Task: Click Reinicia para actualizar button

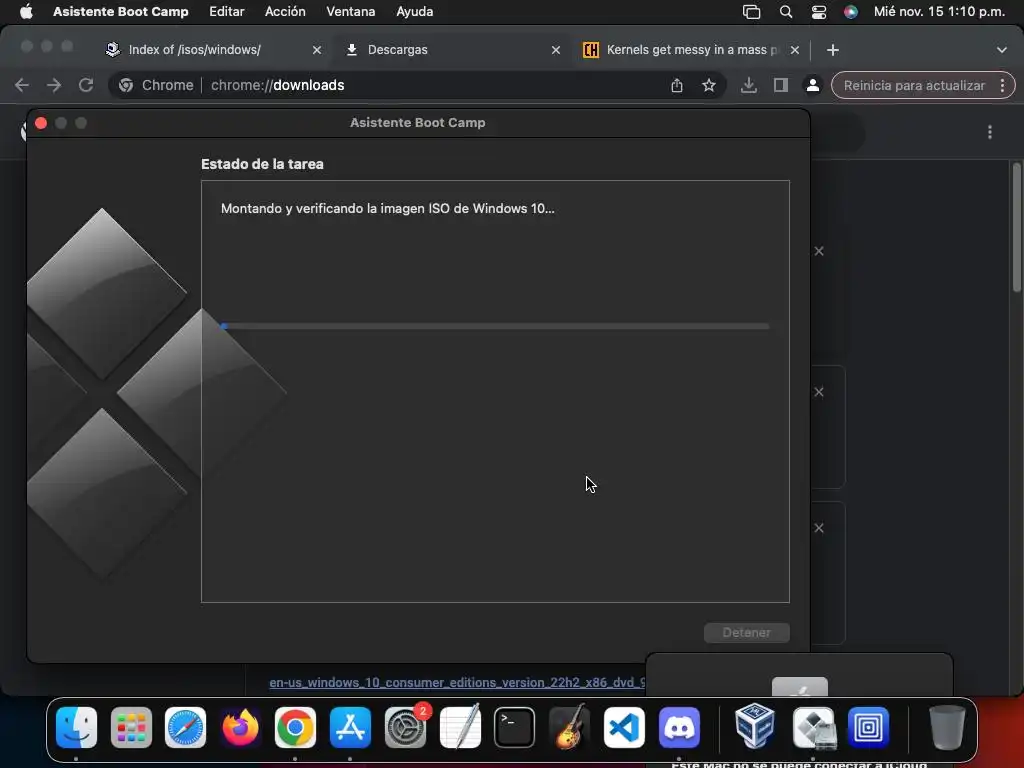Action: pyautogui.click(x=914, y=86)
